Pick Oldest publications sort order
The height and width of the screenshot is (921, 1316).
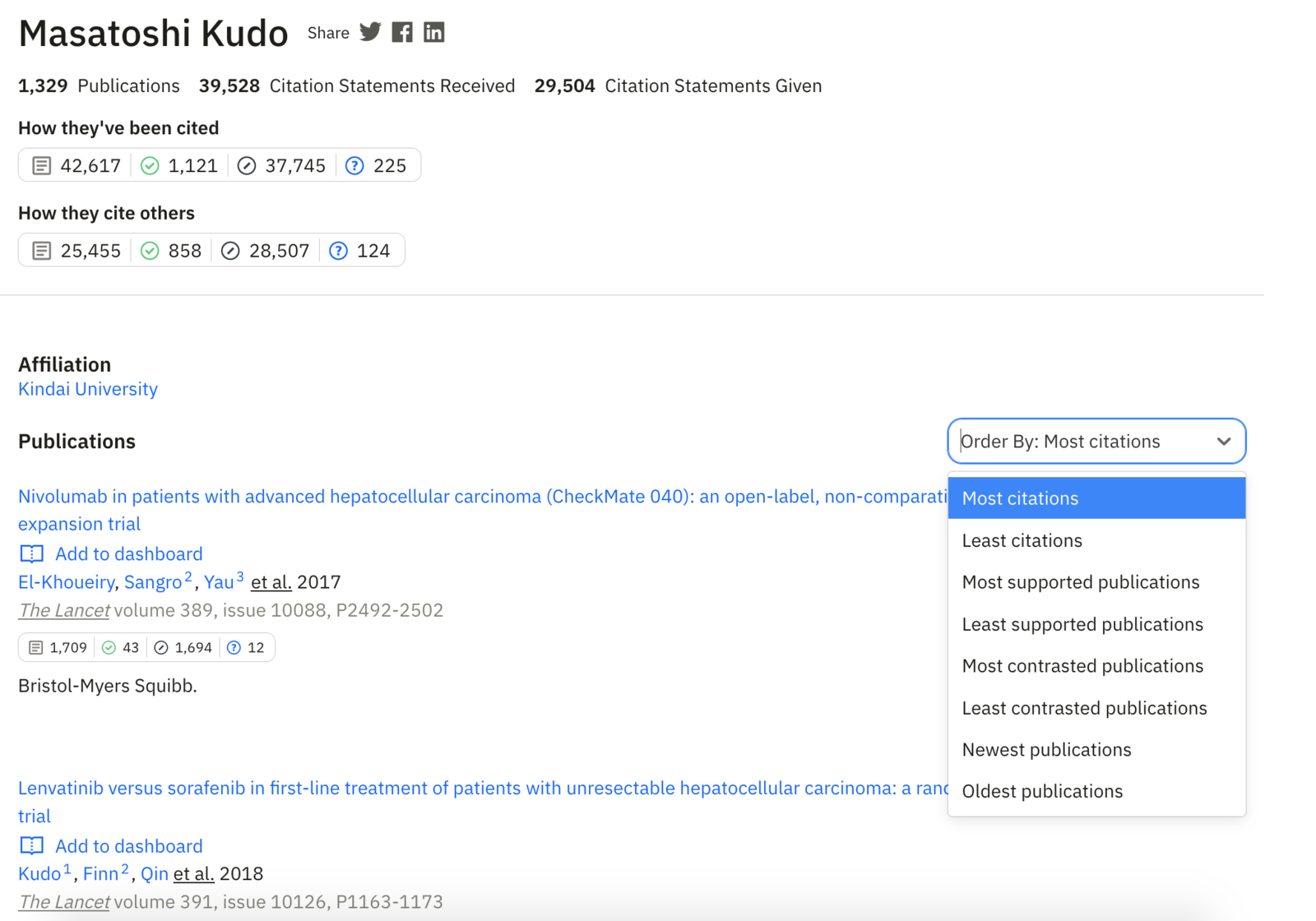point(1042,791)
